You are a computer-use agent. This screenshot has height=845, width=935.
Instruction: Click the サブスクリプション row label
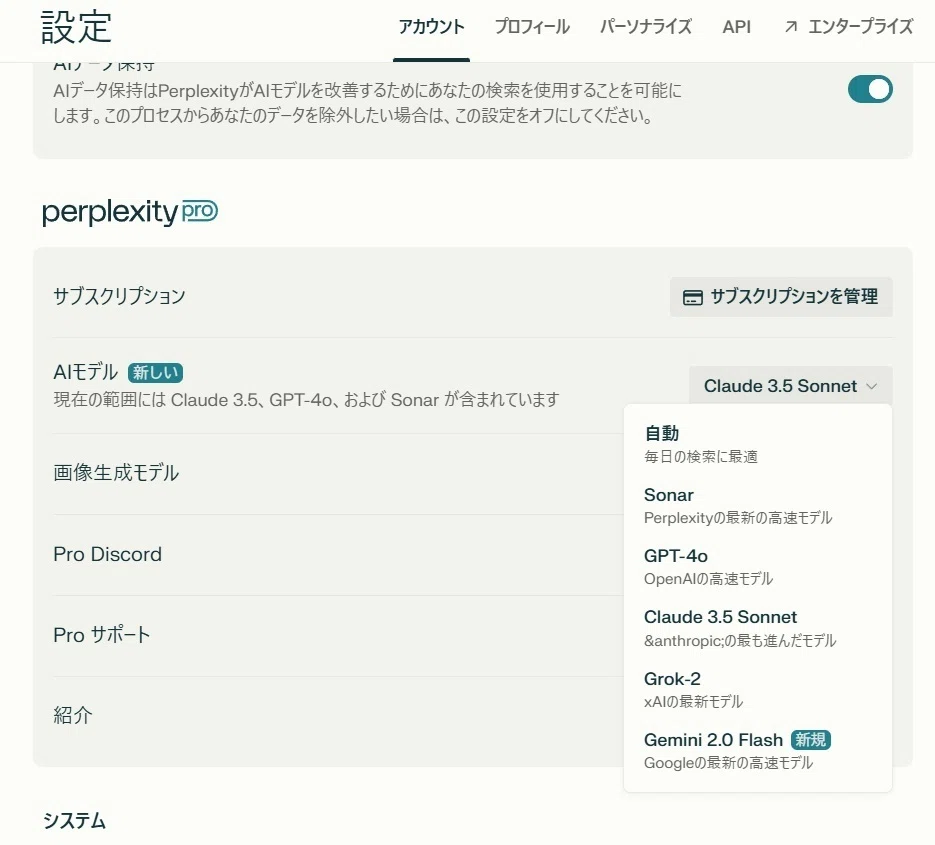click(119, 296)
